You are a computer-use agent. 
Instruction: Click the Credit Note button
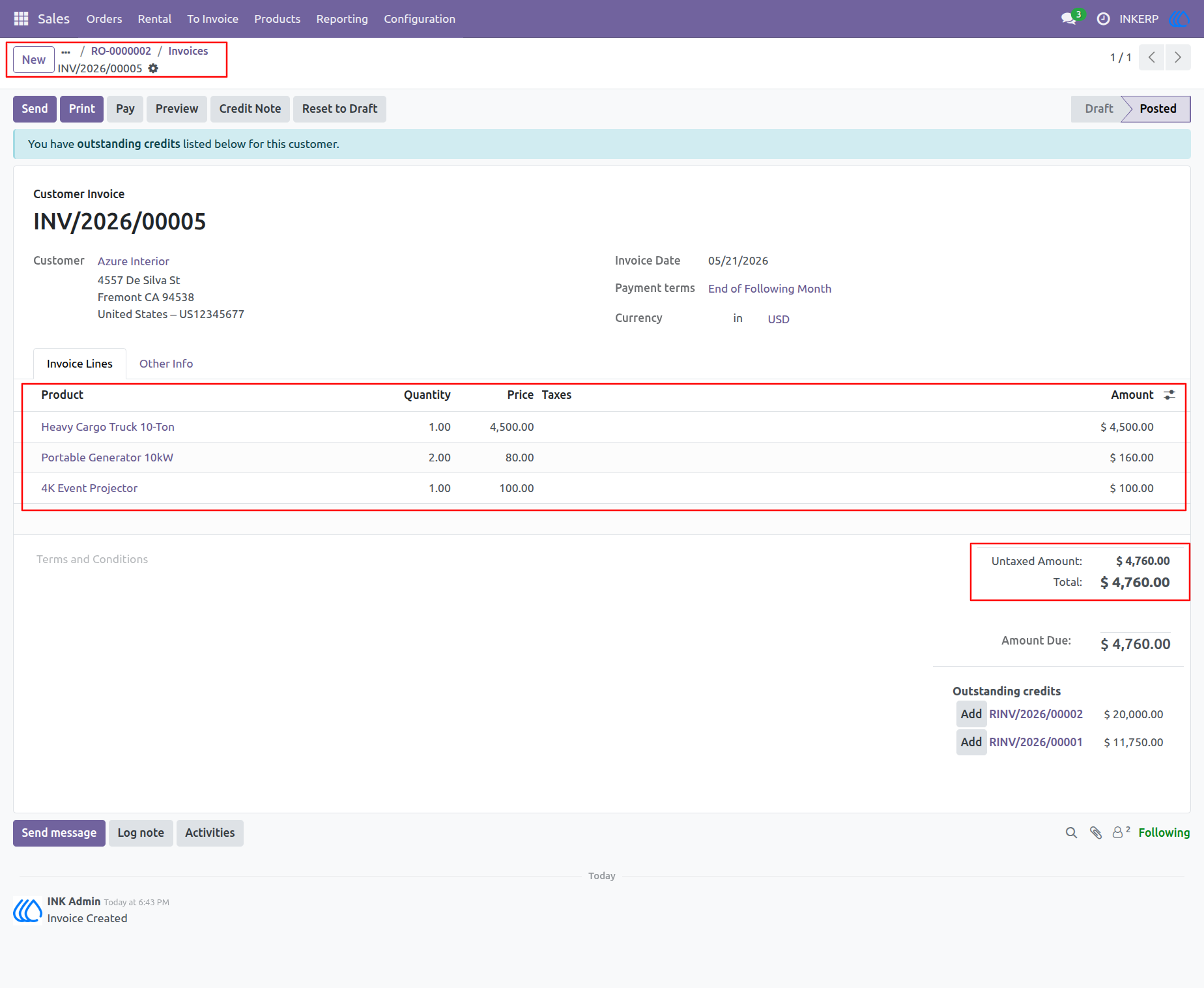[x=250, y=109]
